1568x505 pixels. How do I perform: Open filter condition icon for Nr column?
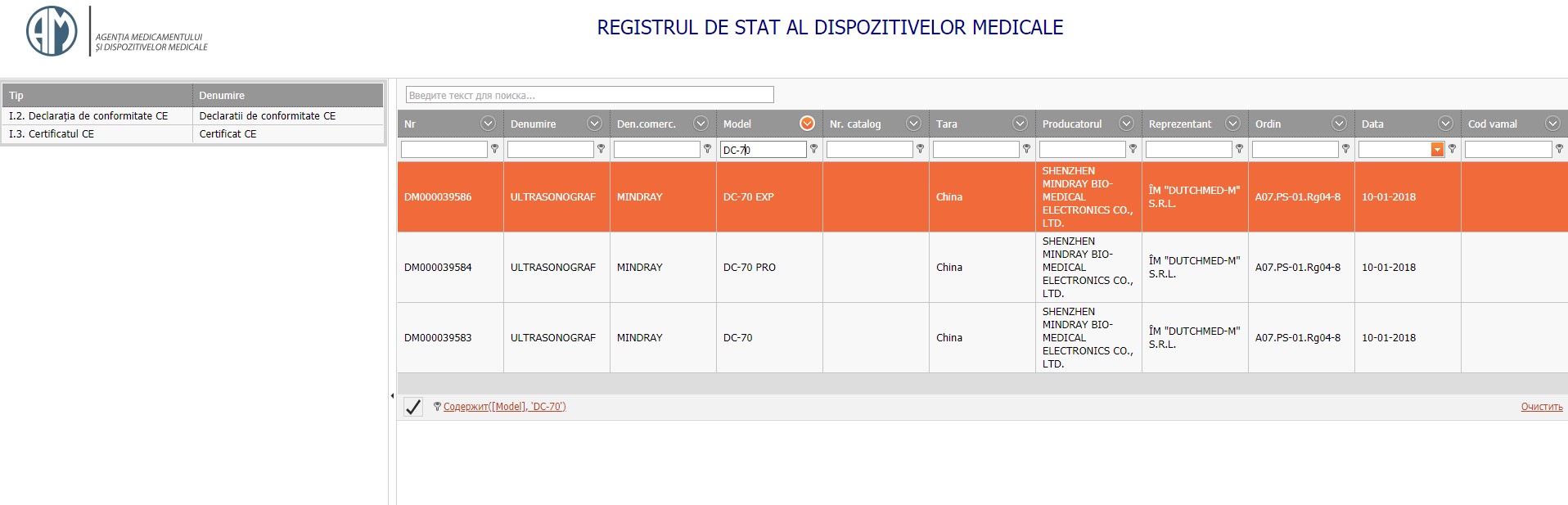pyautogui.click(x=494, y=149)
